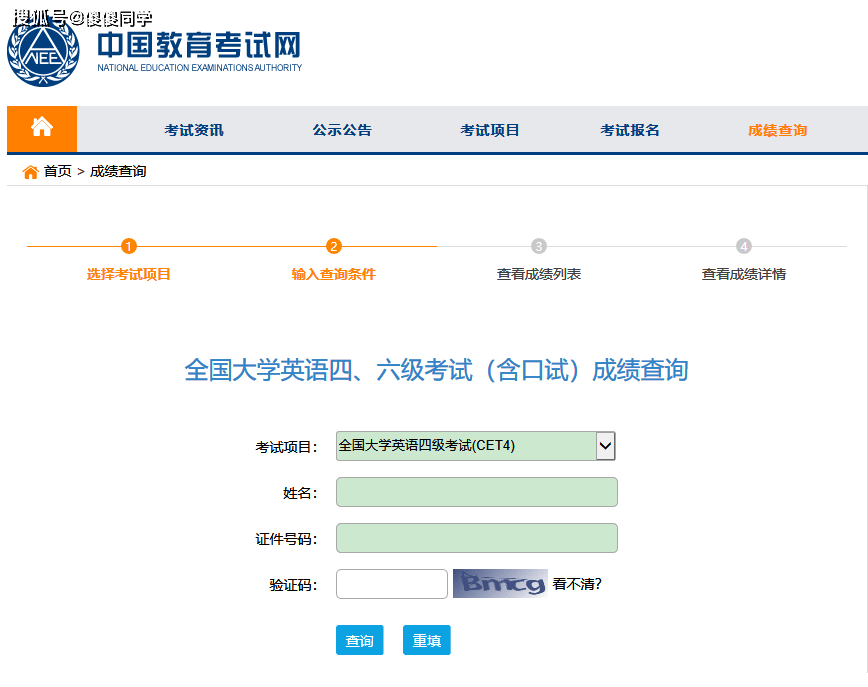Click step circle 3 for 查看成绩列表

tap(537, 246)
